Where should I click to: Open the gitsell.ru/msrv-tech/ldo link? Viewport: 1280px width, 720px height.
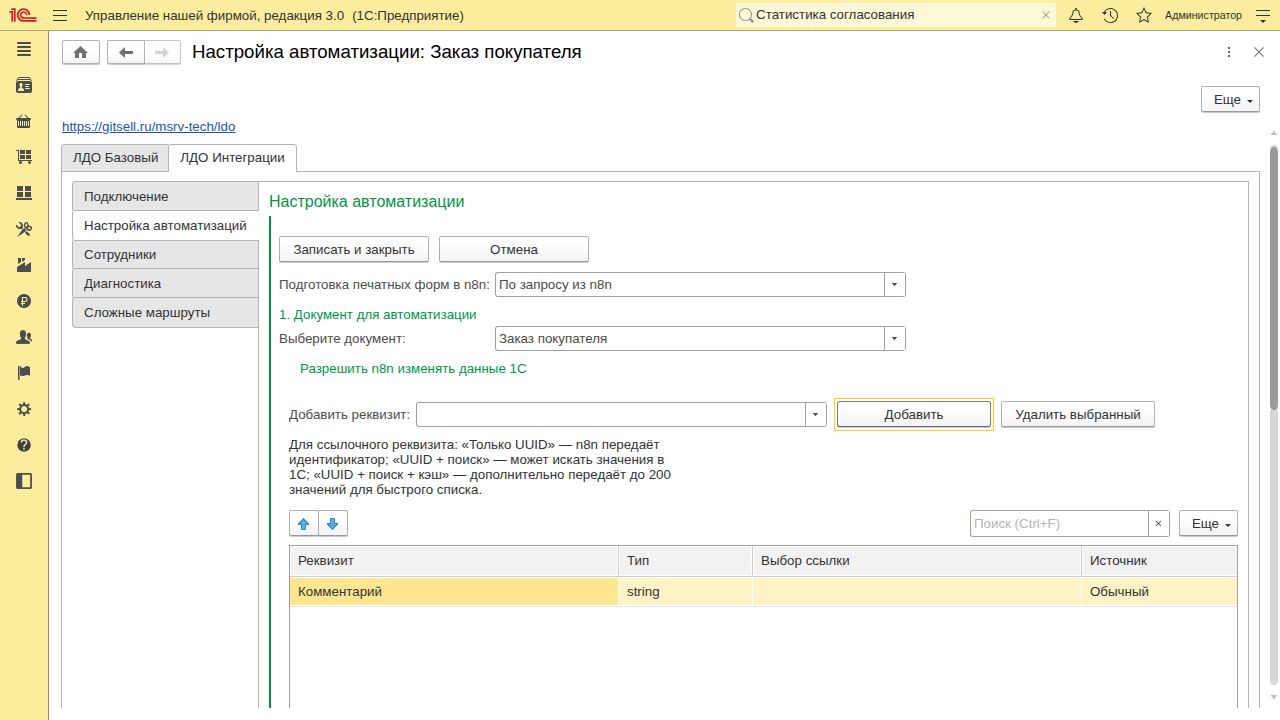149,127
